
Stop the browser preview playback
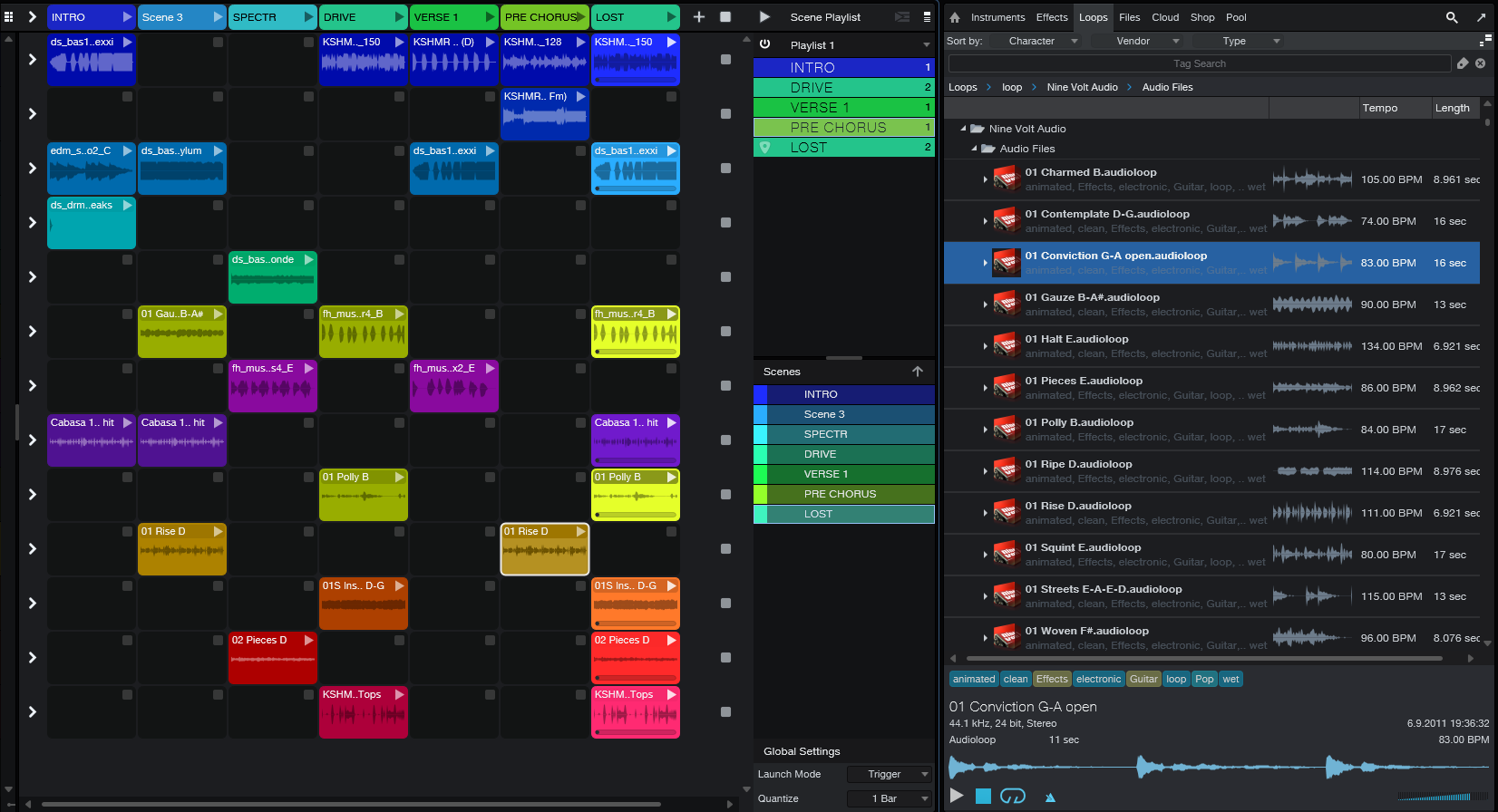[x=983, y=796]
